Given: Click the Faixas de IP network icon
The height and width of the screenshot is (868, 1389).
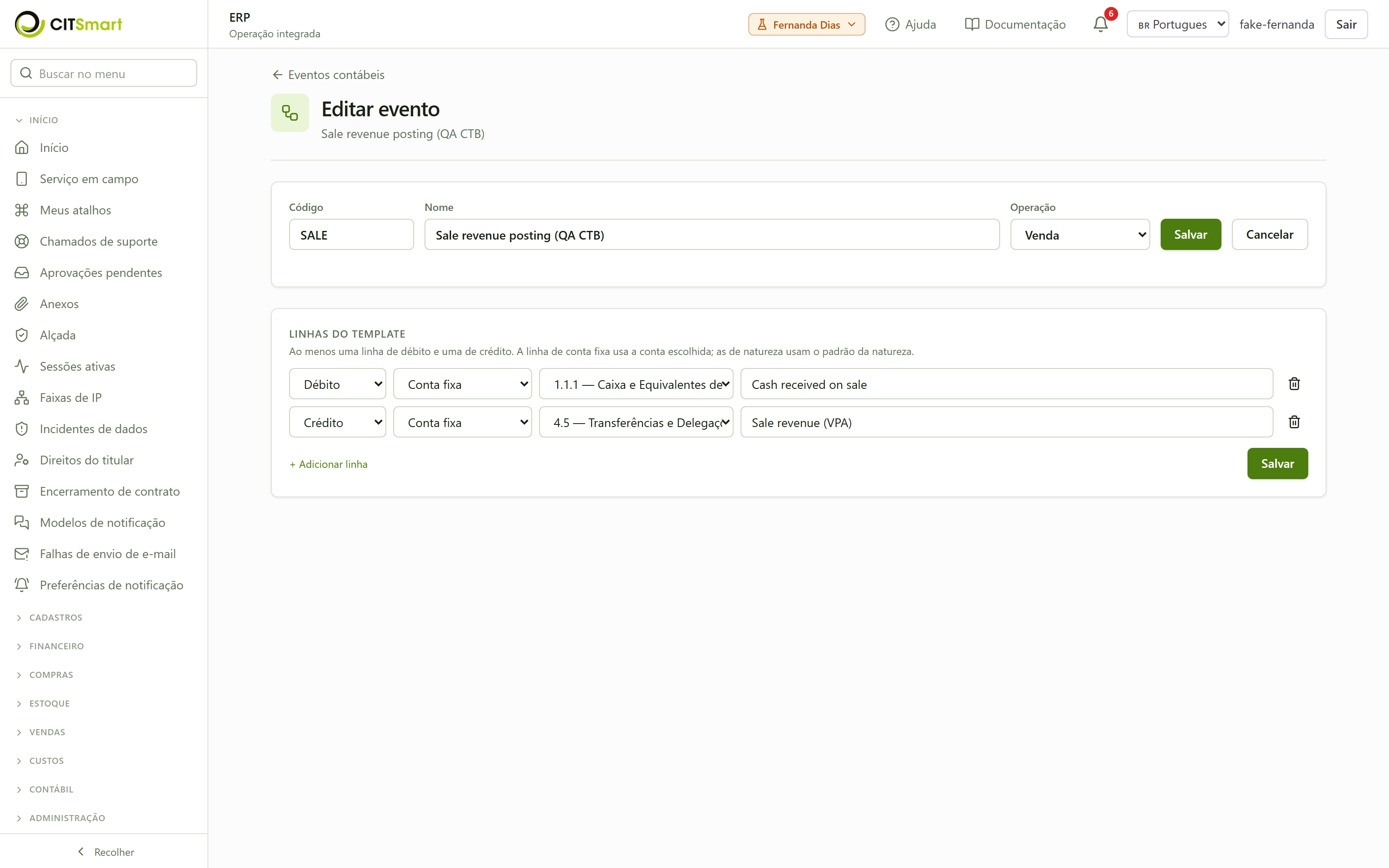Looking at the screenshot, I should tap(22, 398).
